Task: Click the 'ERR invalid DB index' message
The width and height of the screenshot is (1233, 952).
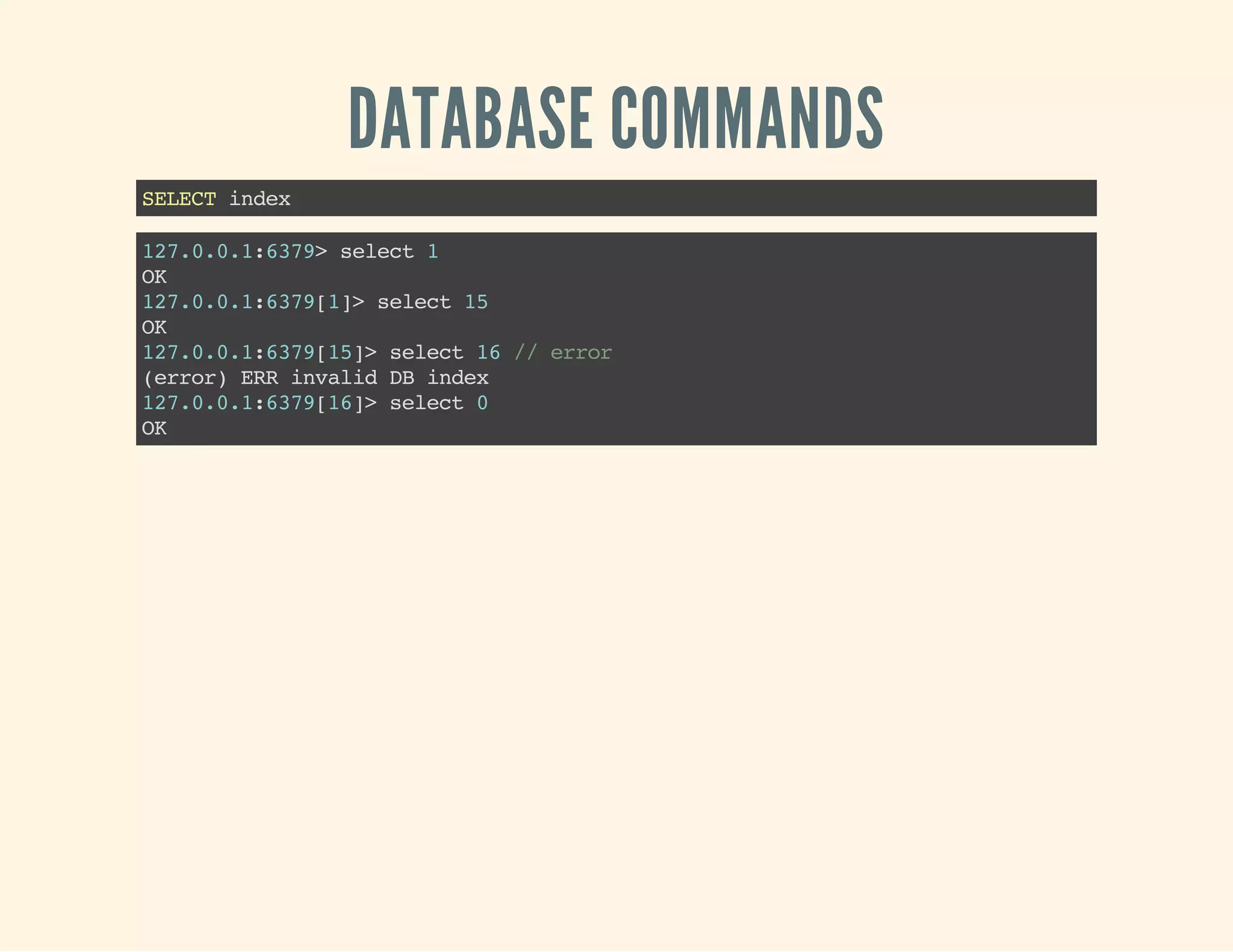Action: pos(364,378)
